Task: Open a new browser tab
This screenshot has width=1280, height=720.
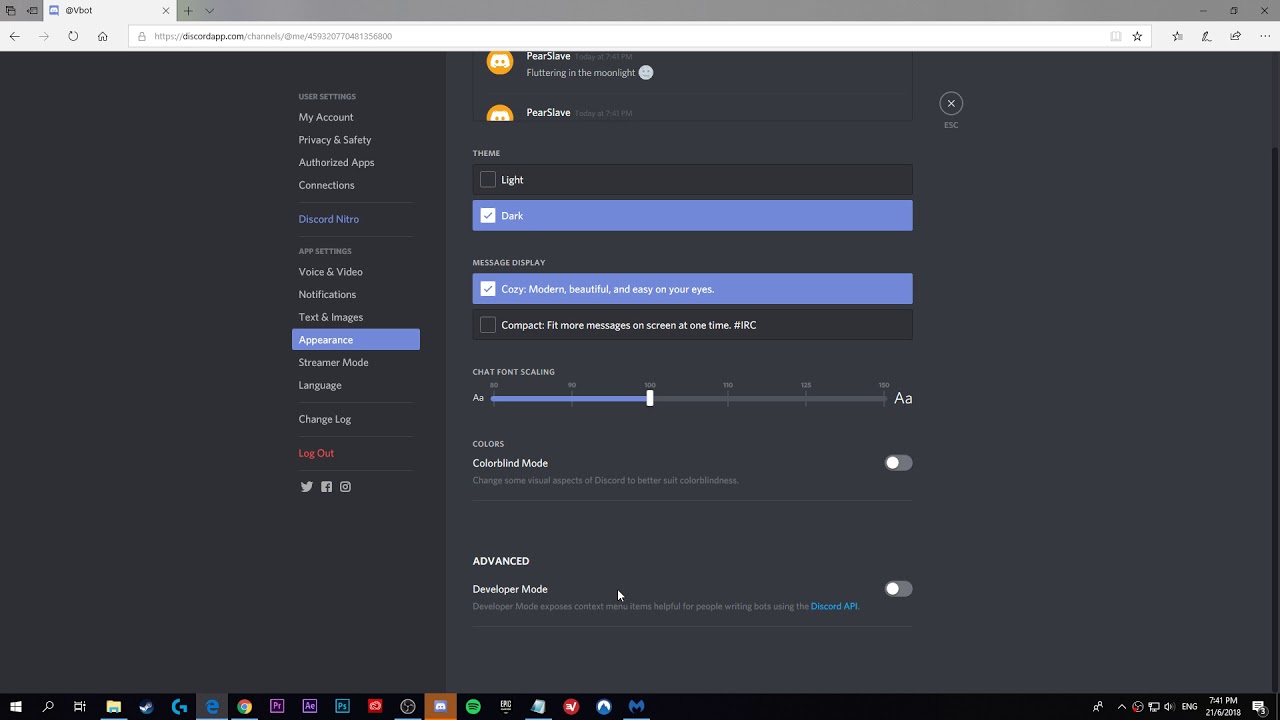Action: coord(187,11)
